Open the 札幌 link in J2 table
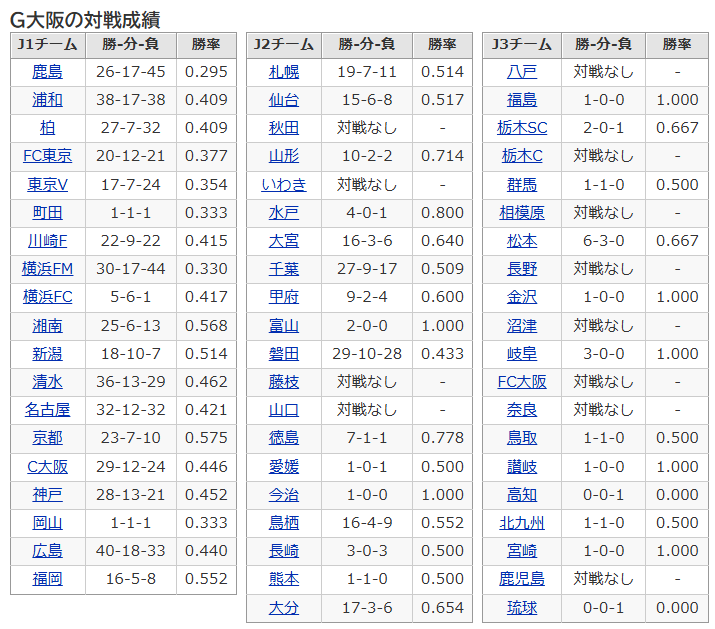 pyautogui.click(x=284, y=72)
